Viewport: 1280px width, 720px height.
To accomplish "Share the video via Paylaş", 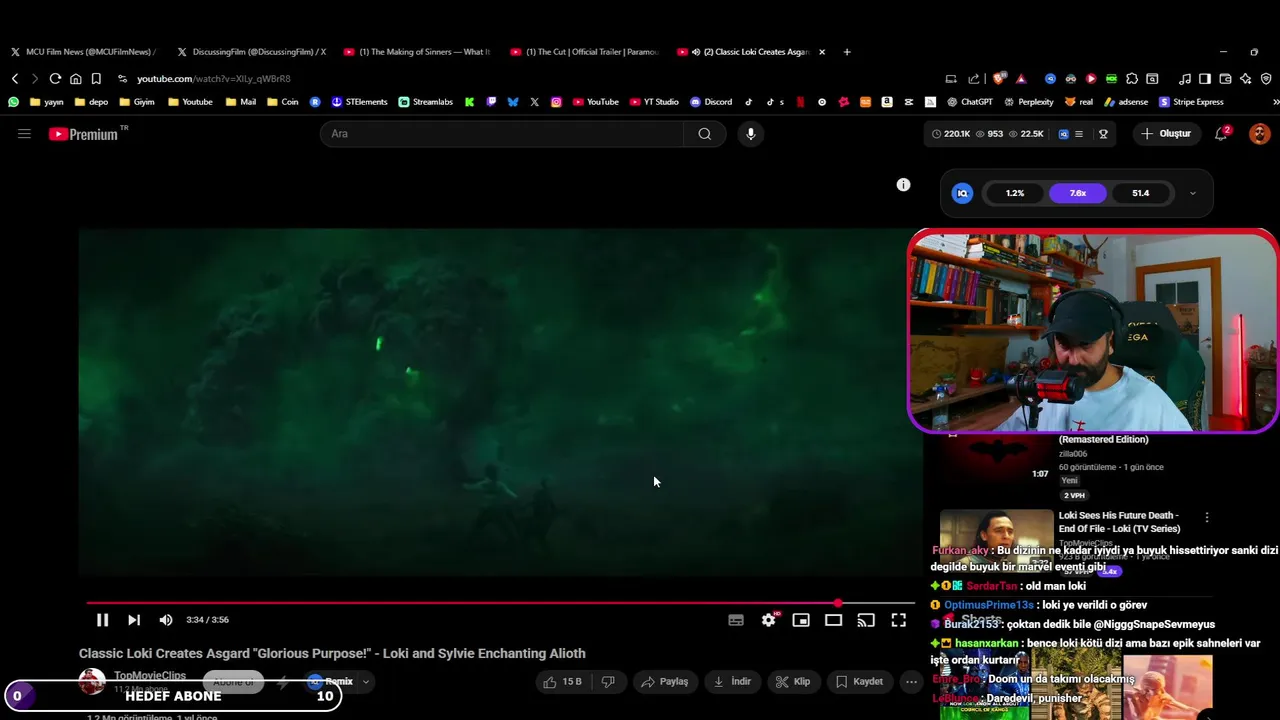I will [x=664, y=682].
